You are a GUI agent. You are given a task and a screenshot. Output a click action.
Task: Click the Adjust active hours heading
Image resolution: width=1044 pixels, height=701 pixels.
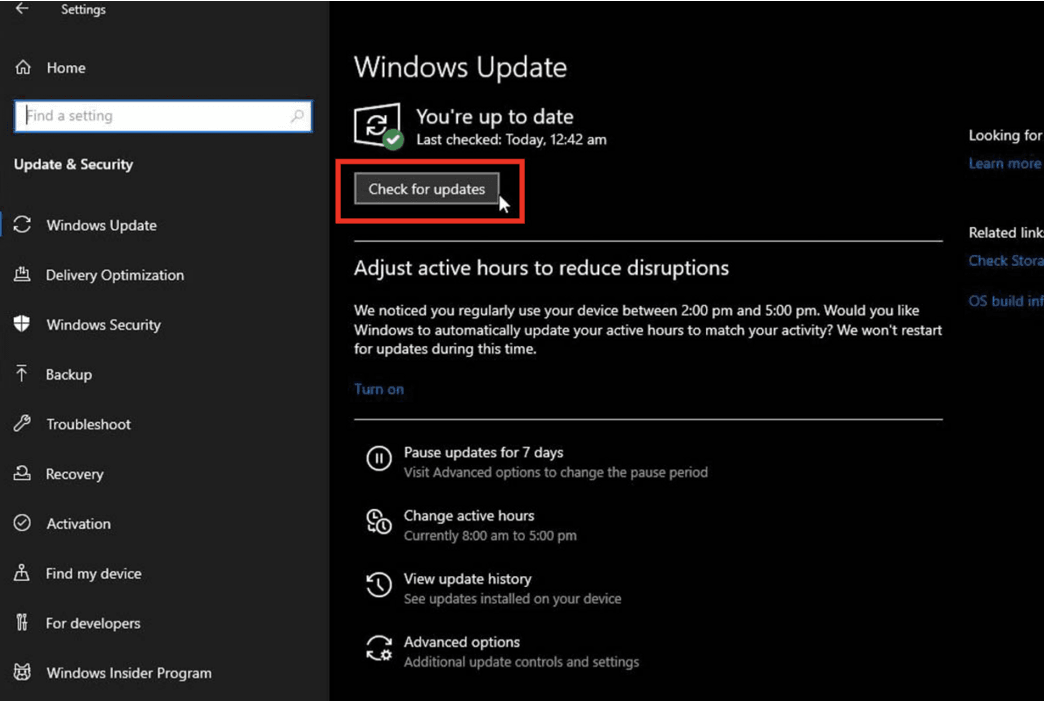click(x=541, y=268)
